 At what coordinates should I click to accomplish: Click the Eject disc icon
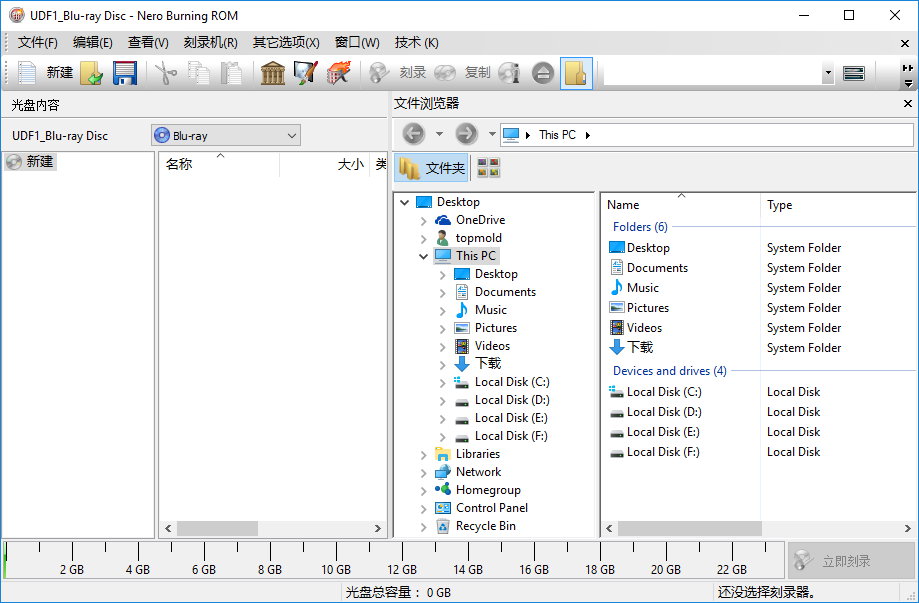click(543, 73)
